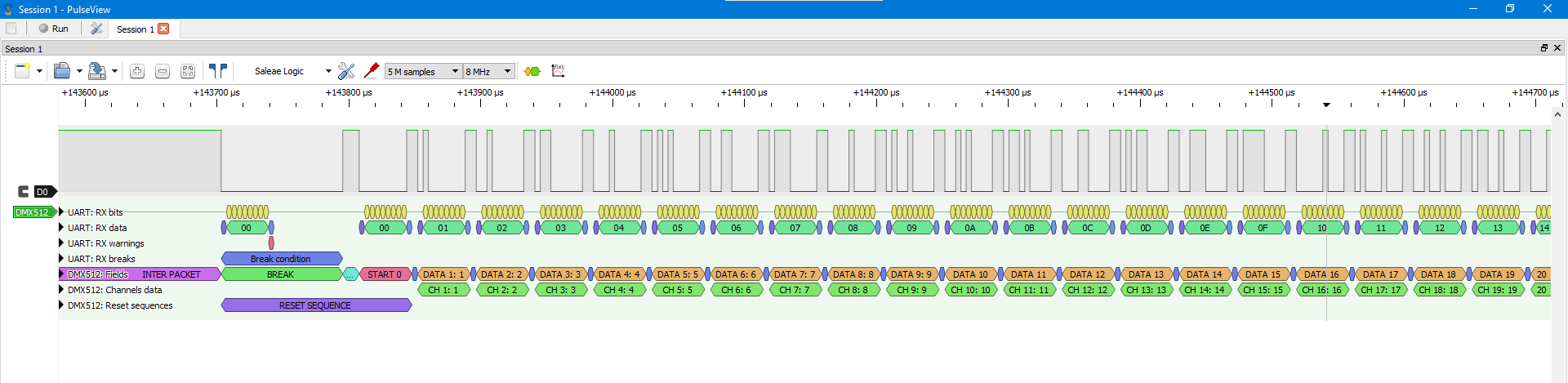Image resolution: width=1568 pixels, height=383 pixels.
Task: Expand the DMX512: Channels data row
Action: (61, 290)
